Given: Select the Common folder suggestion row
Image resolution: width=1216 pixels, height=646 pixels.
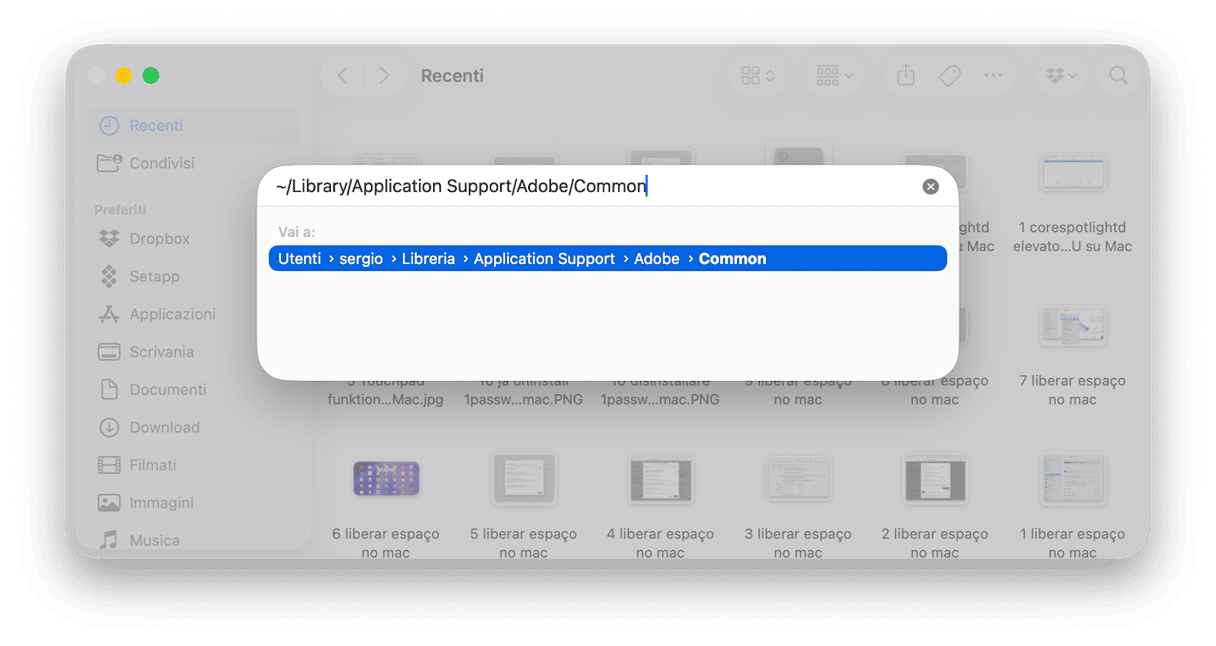Looking at the screenshot, I should [607, 259].
